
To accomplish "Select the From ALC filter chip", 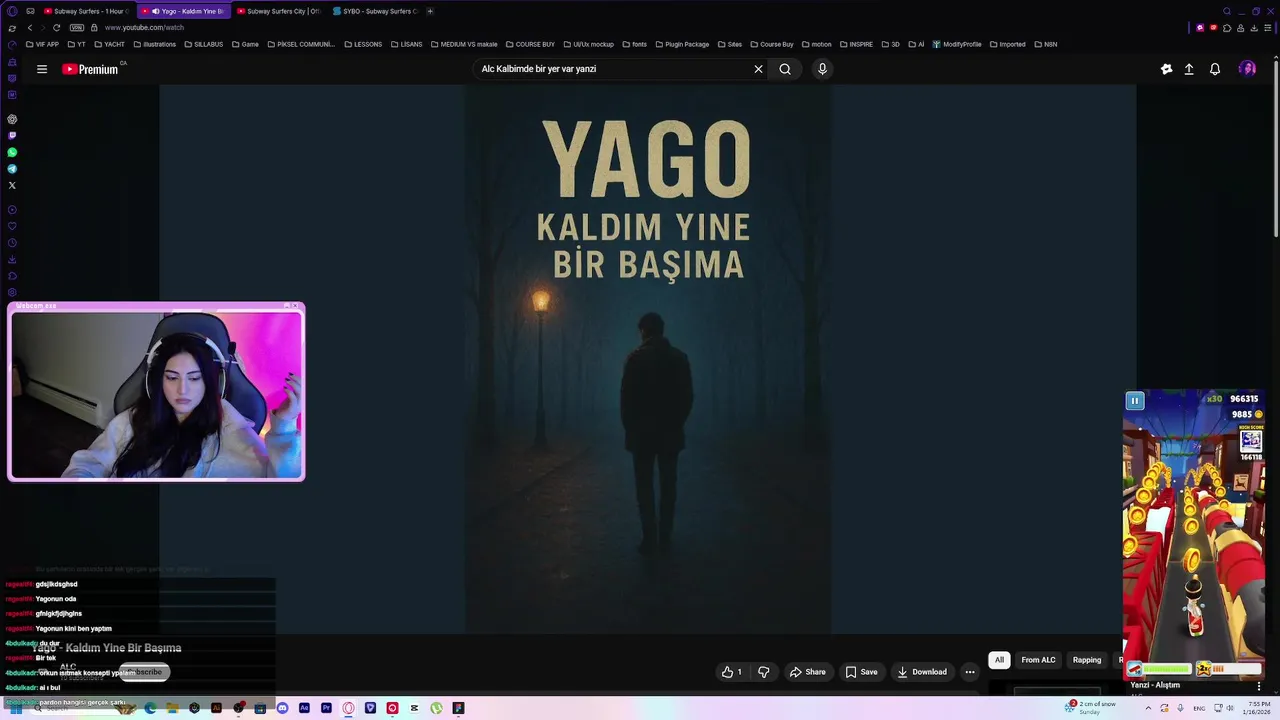I will (1038, 660).
